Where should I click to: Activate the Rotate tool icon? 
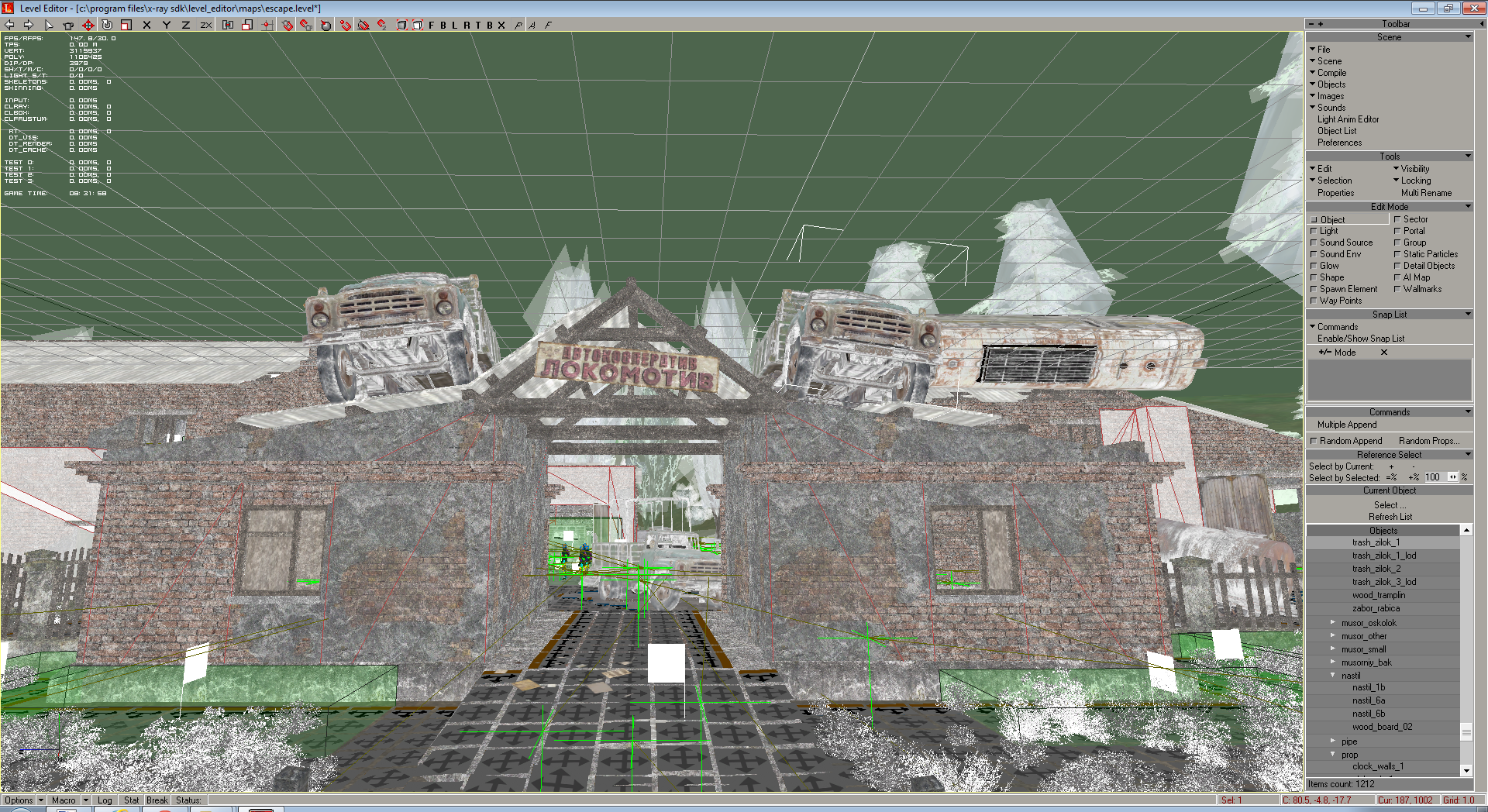tap(107, 25)
